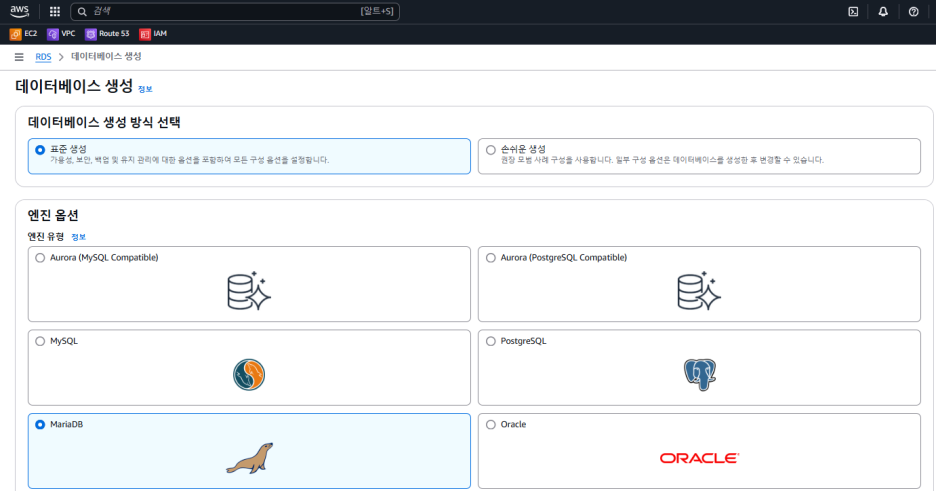
Task: Click the MySQL dolphin logo
Action: (x=249, y=375)
